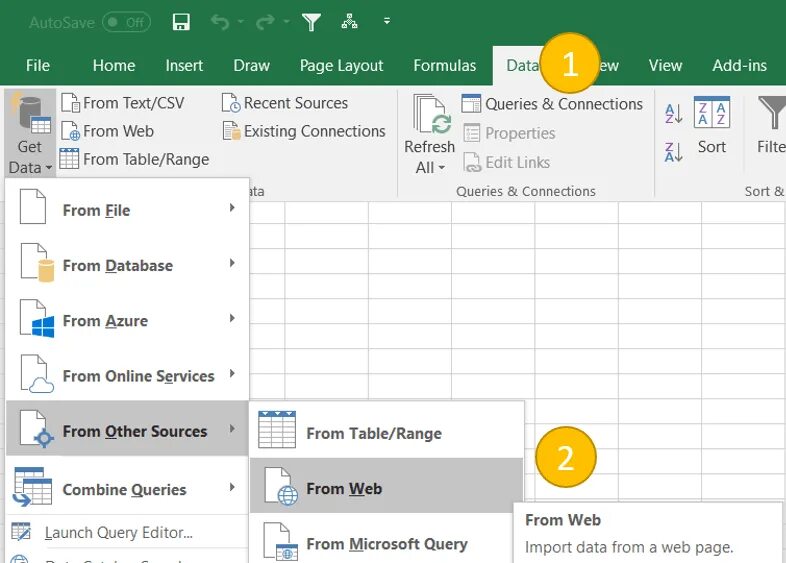
Task: Click the Sort A to Z icon
Action: [x=673, y=114]
